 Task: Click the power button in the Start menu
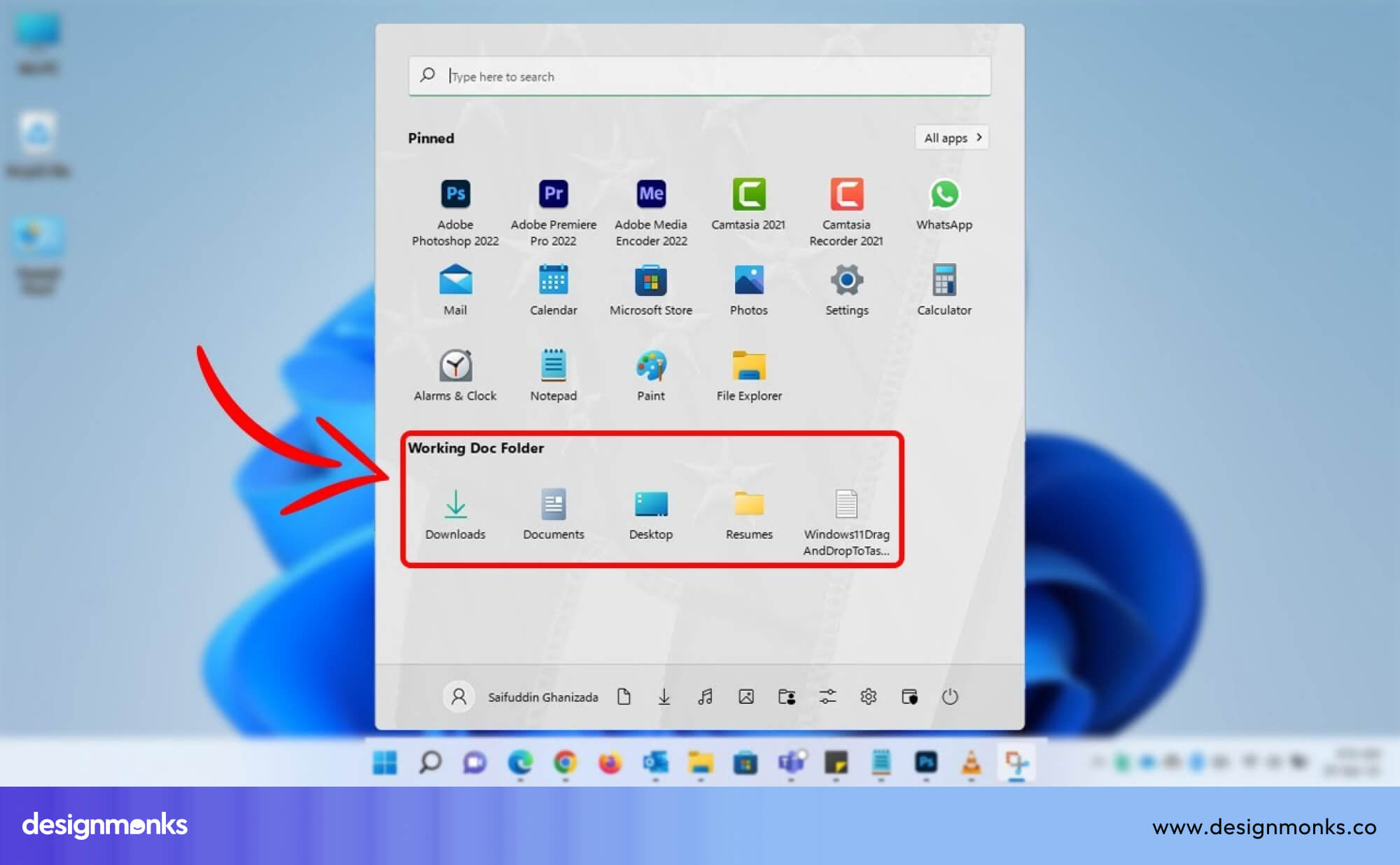pos(950,697)
